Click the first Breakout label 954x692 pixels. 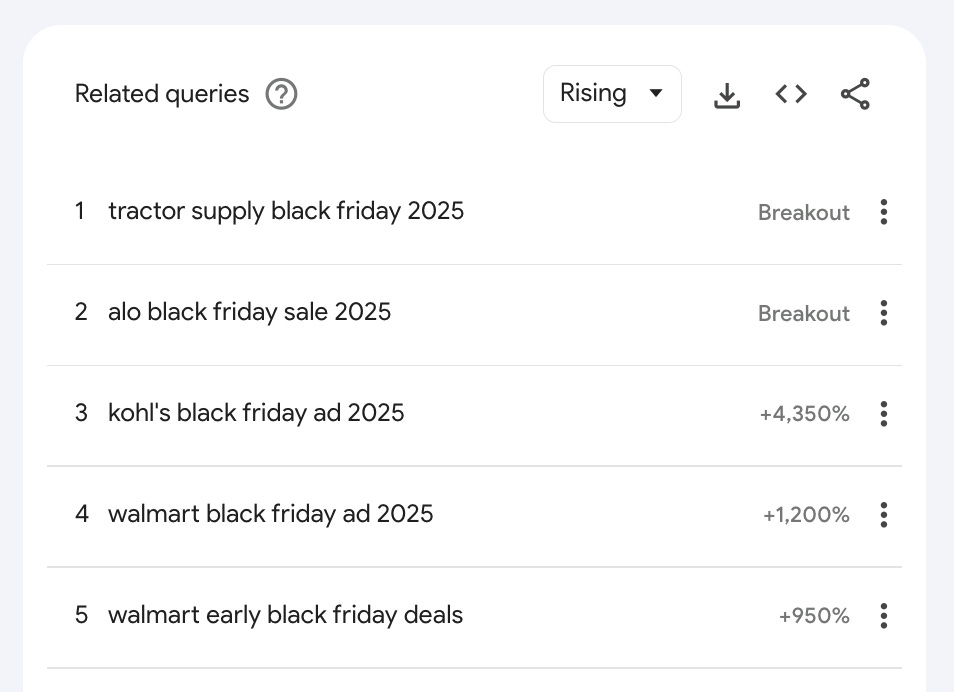click(803, 213)
